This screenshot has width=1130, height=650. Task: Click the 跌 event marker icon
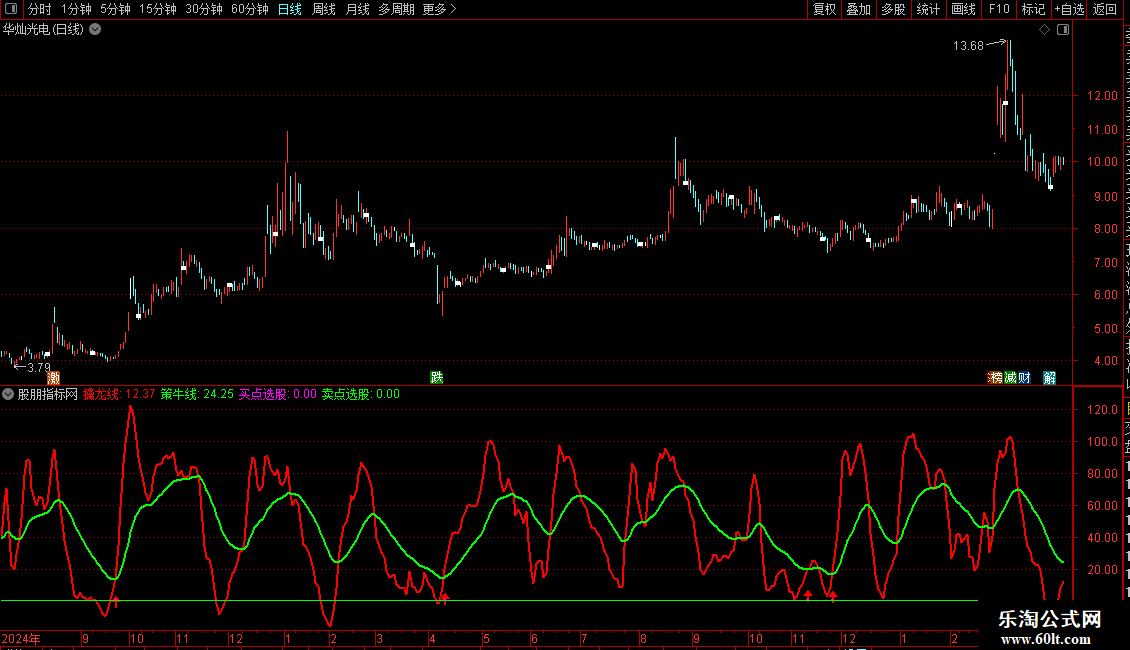436,378
